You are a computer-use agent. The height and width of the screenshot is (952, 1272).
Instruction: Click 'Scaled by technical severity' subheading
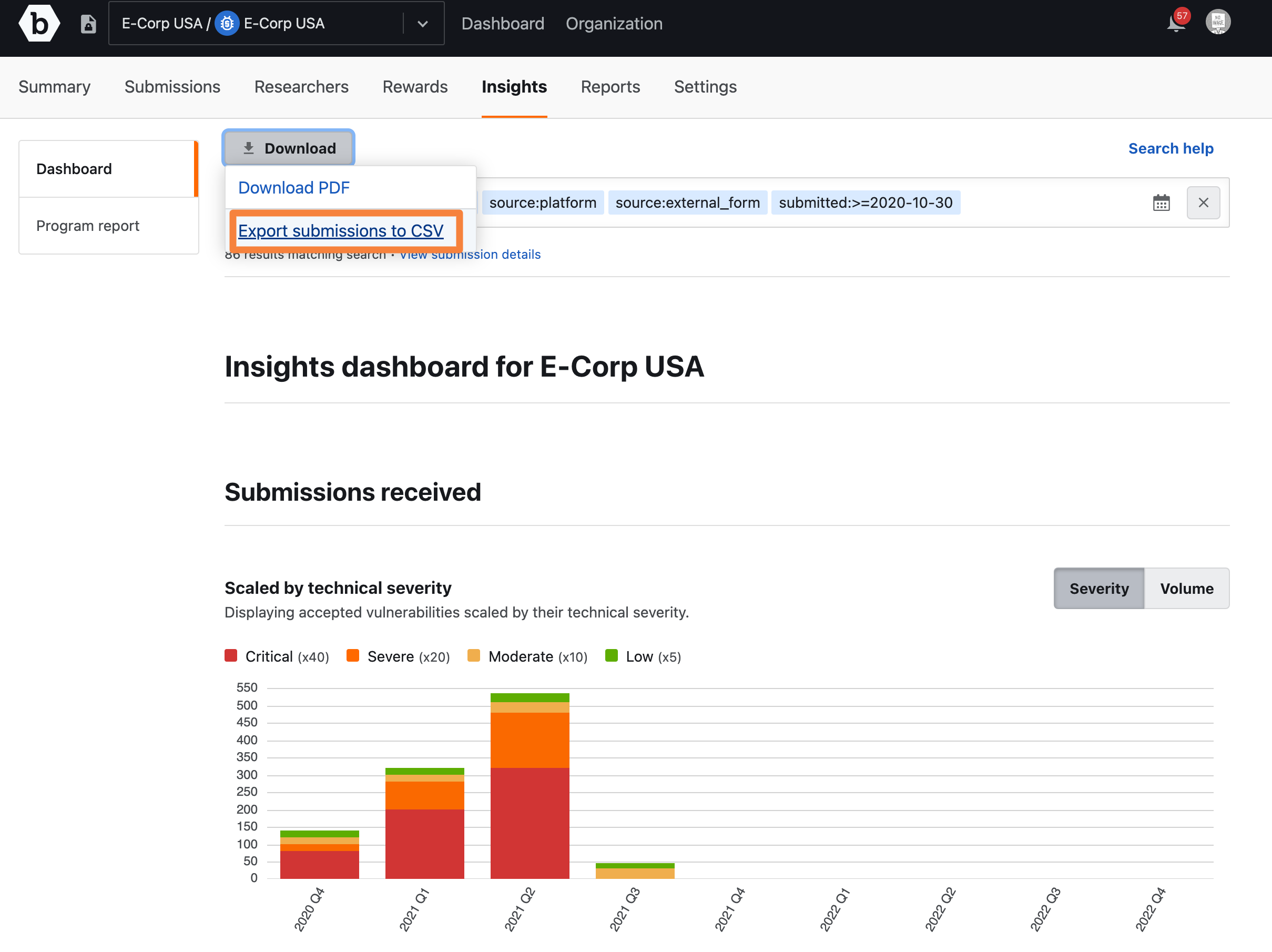click(x=338, y=588)
